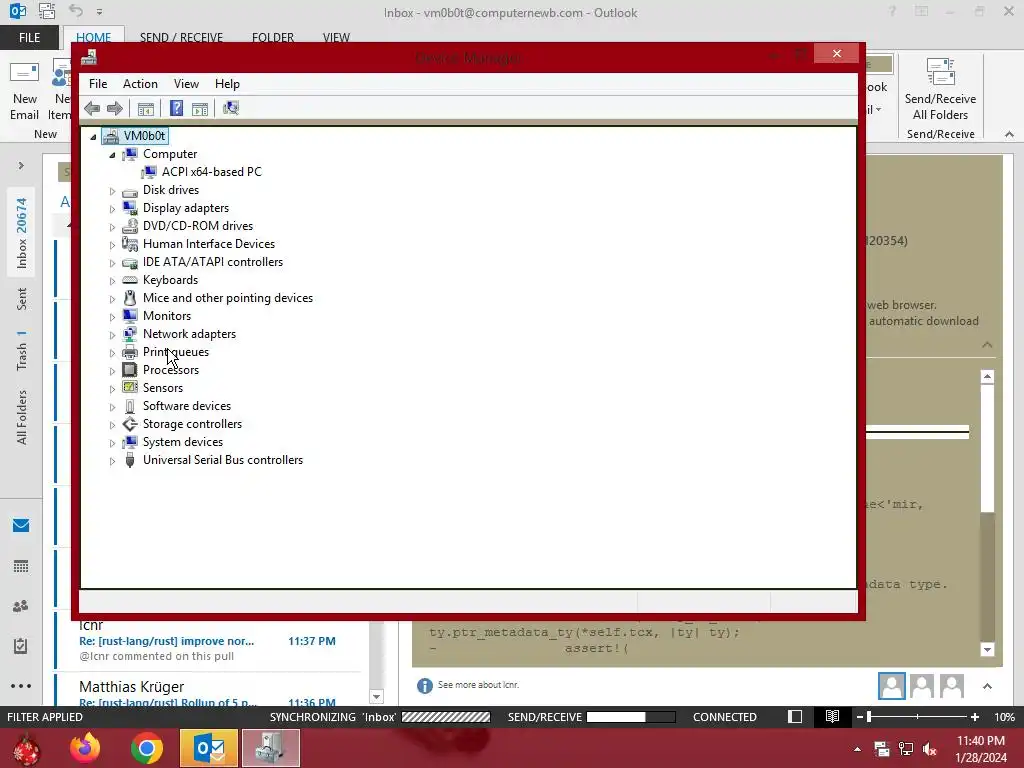1024x768 pixels.
Task: Open Sent folder in Outlook sidebar
Action: pos(22,299)
